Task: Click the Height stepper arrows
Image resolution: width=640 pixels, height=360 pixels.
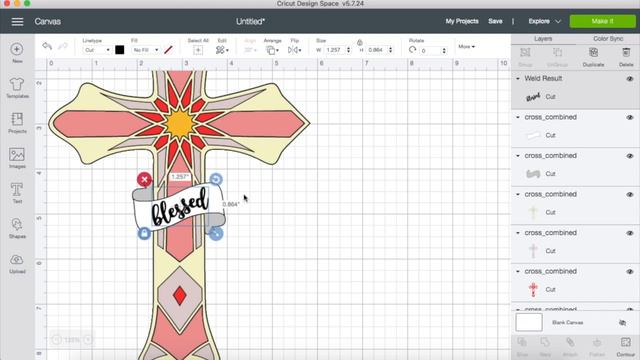Action: [x=391, y=50]
